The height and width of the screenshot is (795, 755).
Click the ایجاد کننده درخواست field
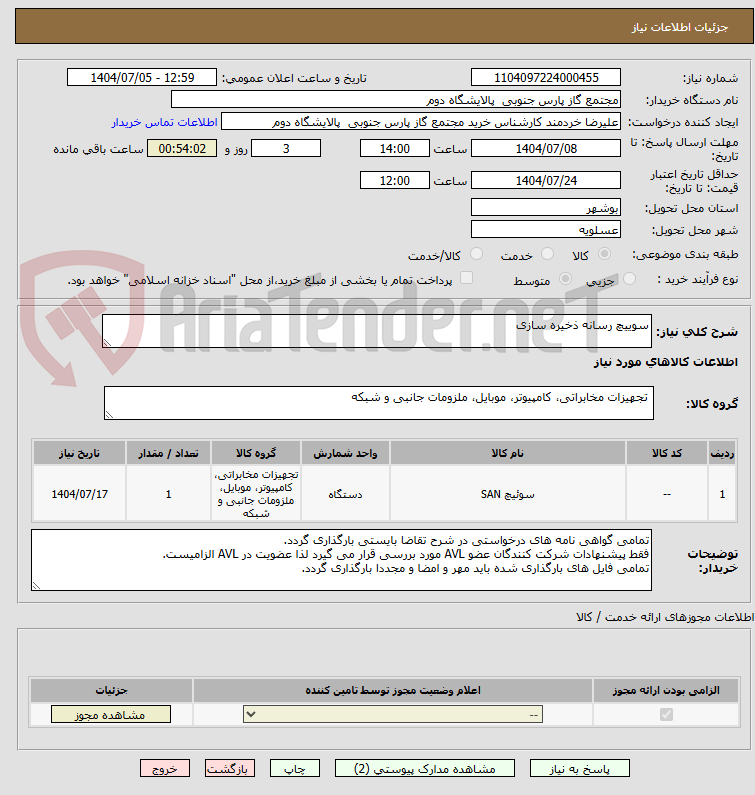pyautogui.click(x=421, y=122)
